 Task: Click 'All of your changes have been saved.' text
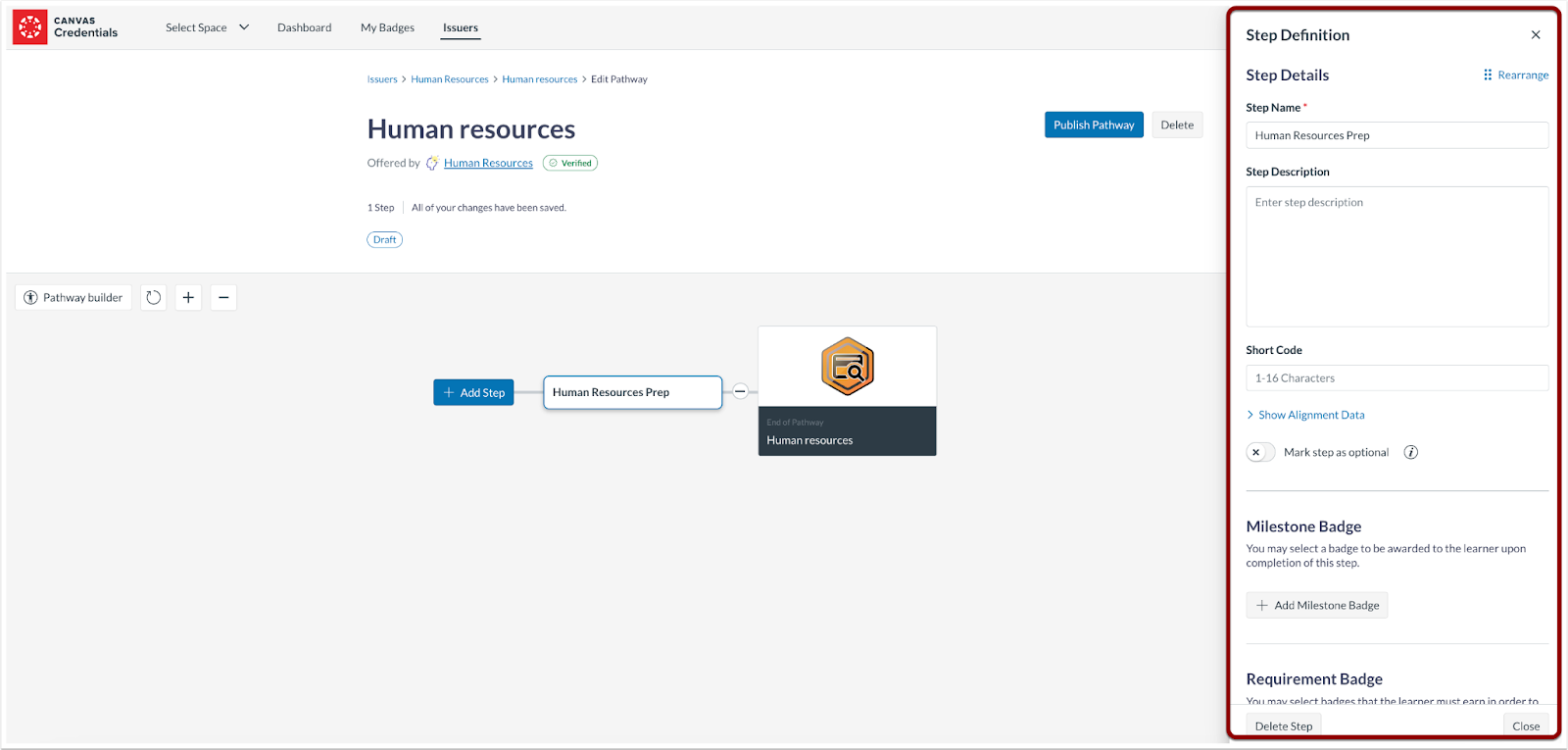point(489,208)
